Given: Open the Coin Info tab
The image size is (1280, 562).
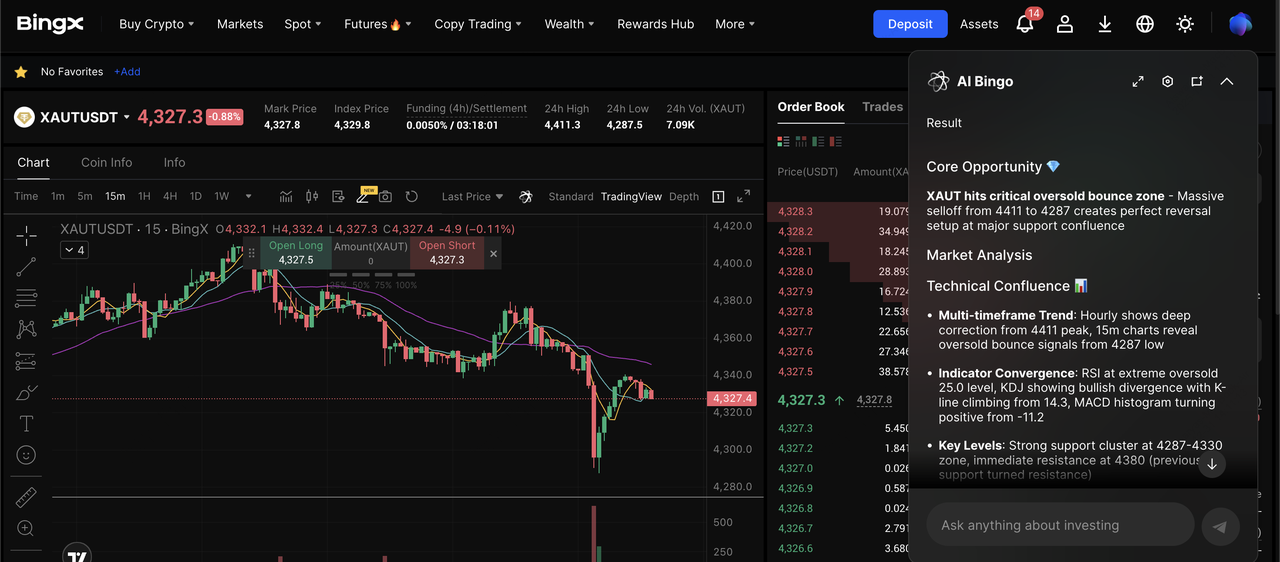Looking at the screenshot, I should tap(107, 162).
